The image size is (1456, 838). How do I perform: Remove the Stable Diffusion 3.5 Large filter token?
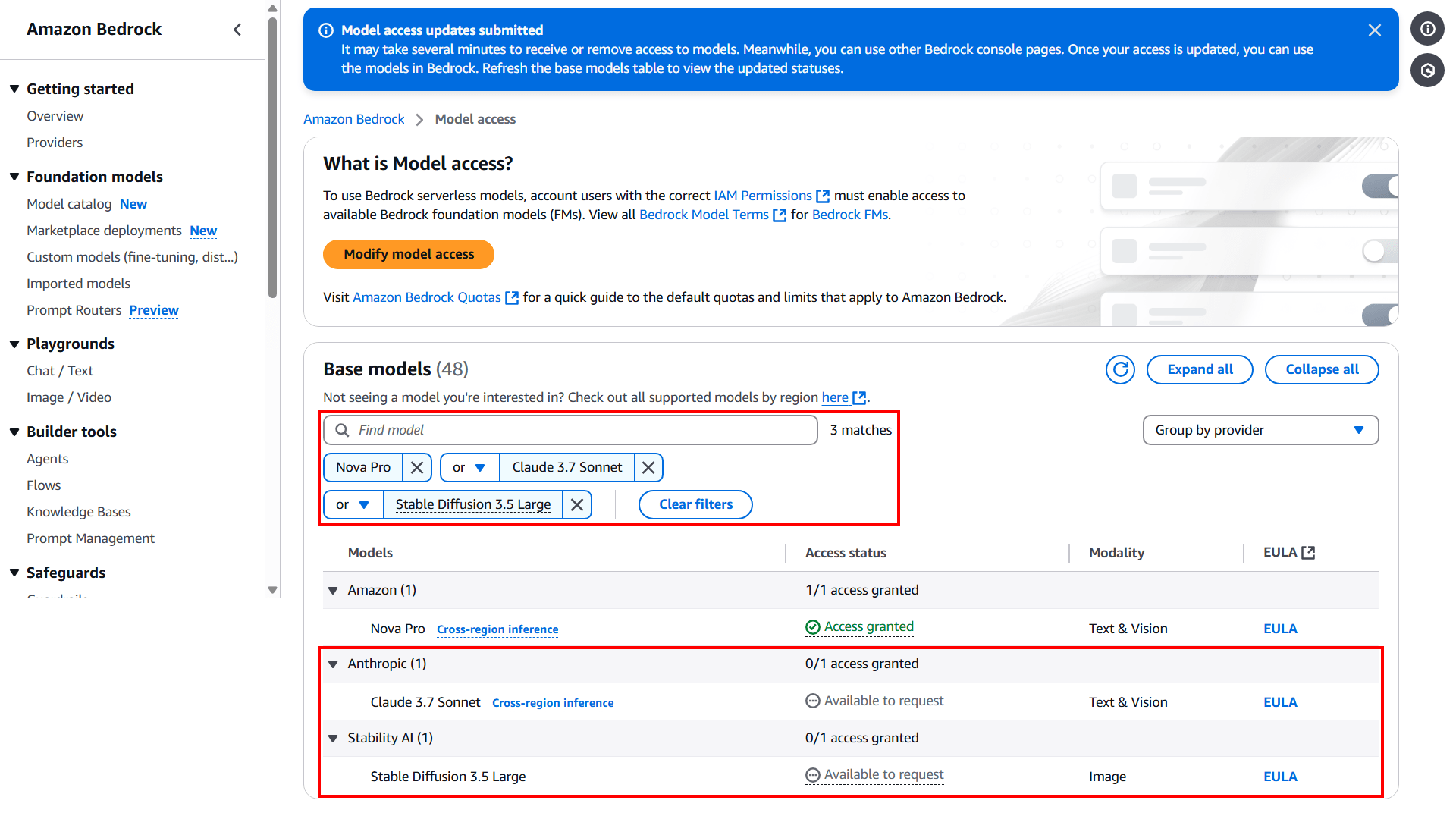click(577, 504)
